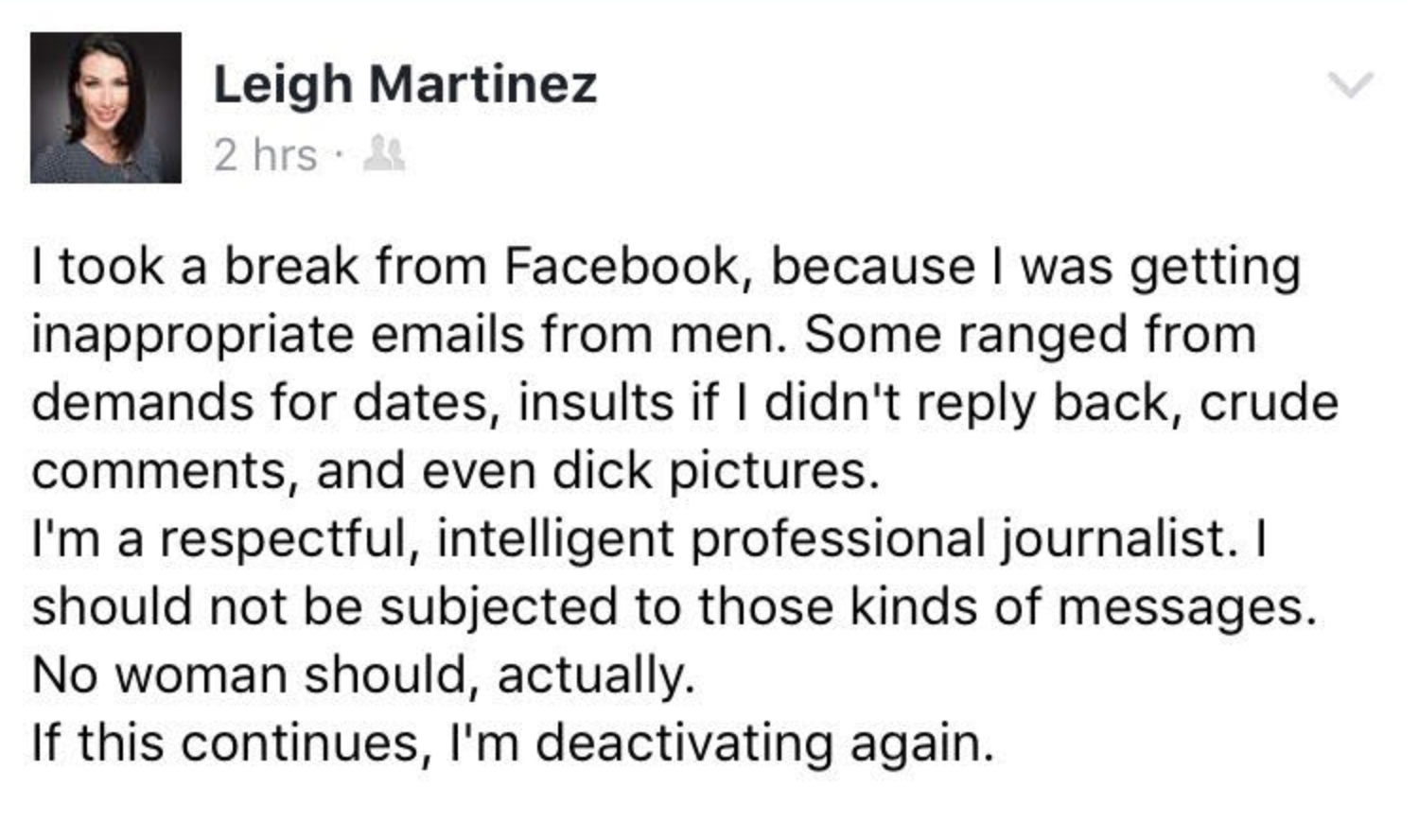
Task: Open the post via the 2 hrs timestamp
Action: (x=265, y=155)
